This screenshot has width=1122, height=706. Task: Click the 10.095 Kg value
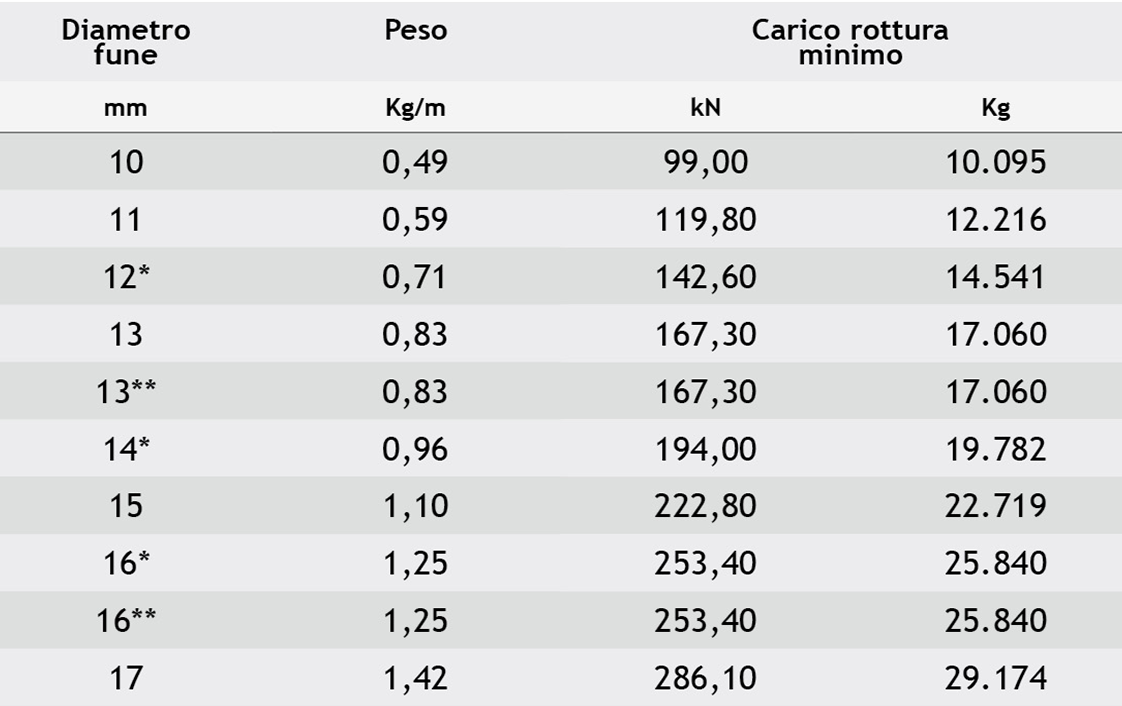pos(996,162)
